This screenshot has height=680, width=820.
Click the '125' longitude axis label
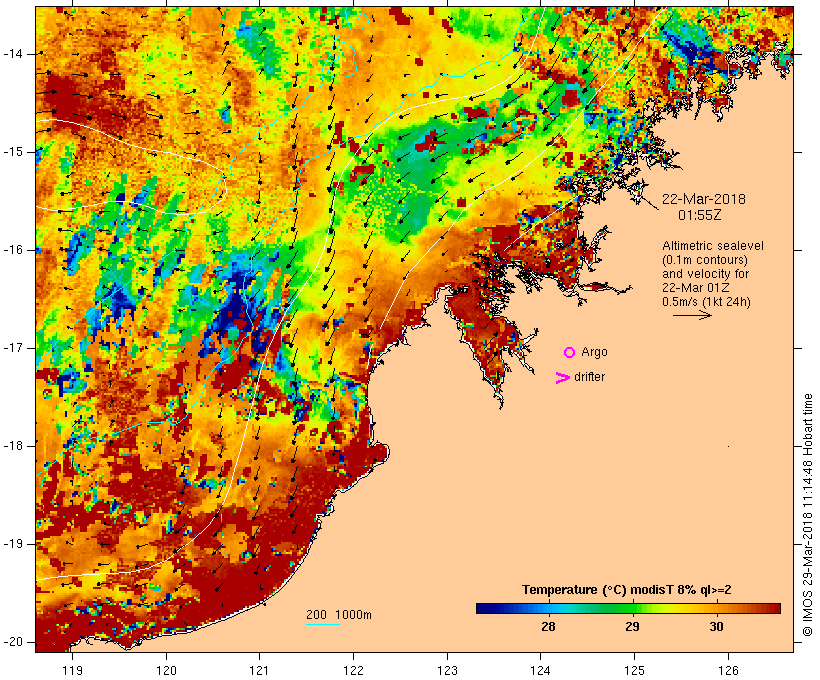tap(635, 670)
